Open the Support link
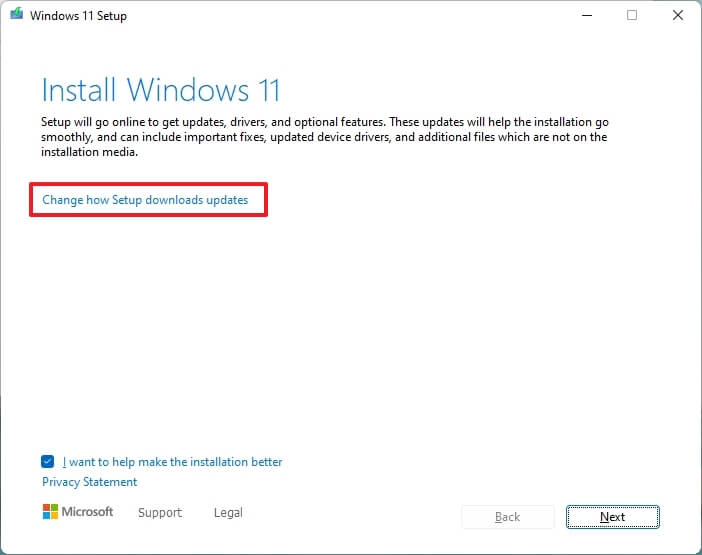The width and height of the screenshot is (702, 555). 160,513
